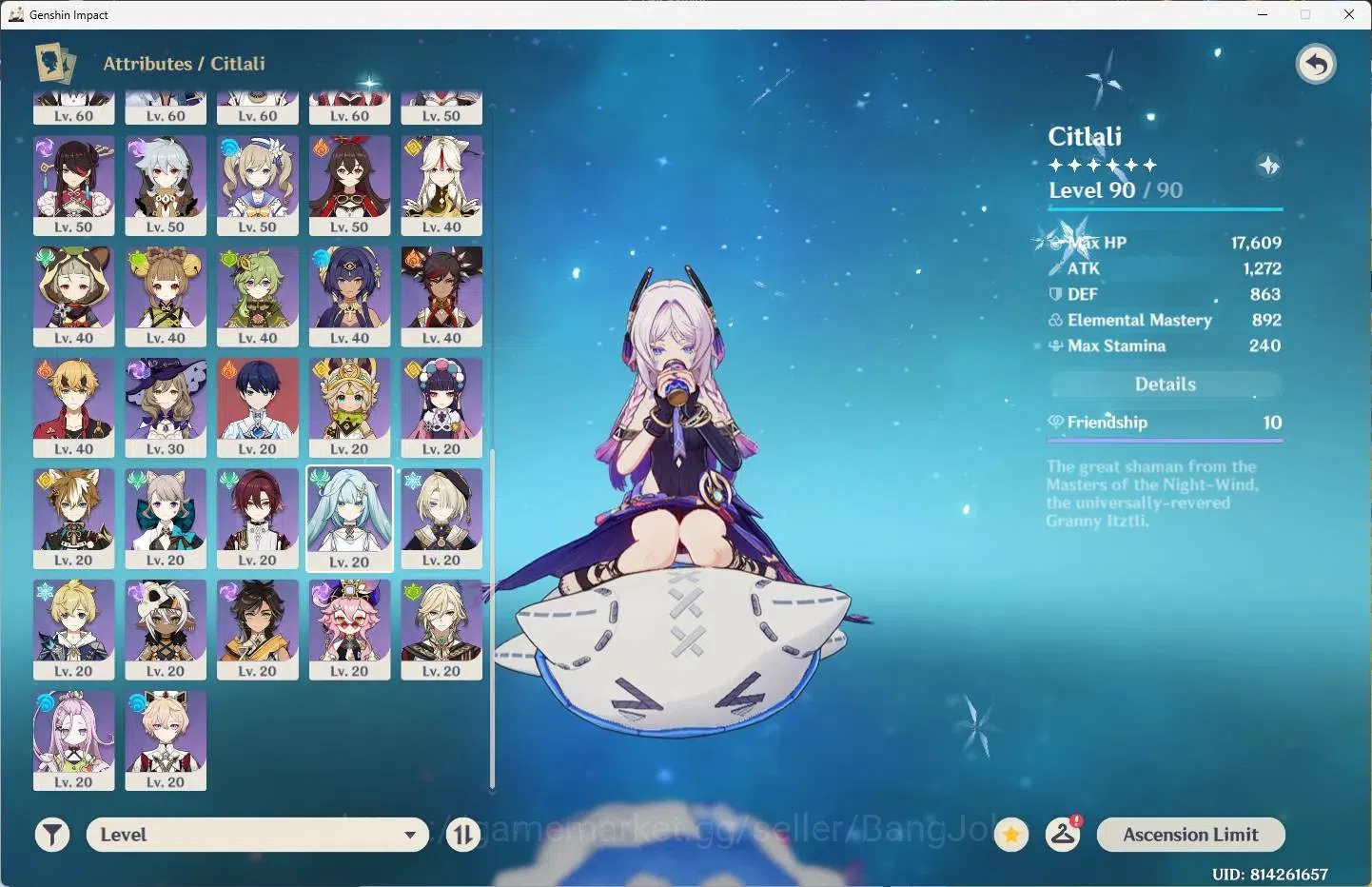The width and height of the screenshot is (1372, 887).
Task: Click the ATK value 1,272
Action: (x=1262, y=268)
